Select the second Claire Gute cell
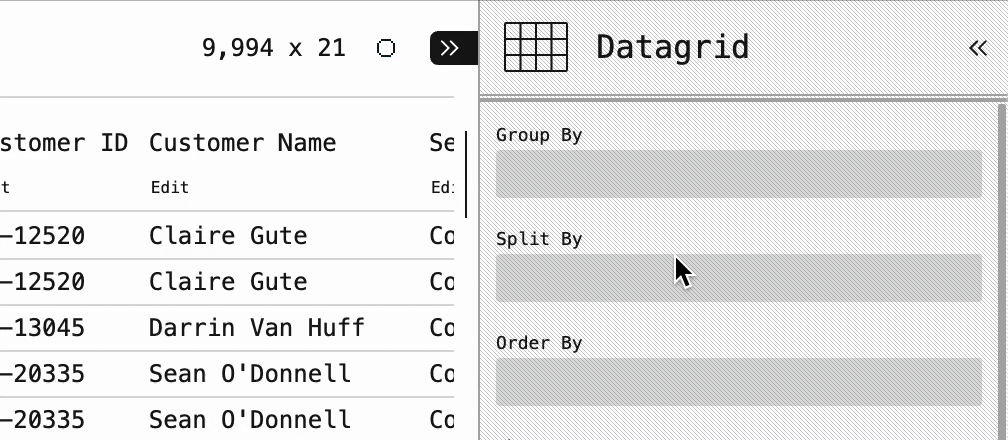Screen dimensions: 1008x440 228,282
